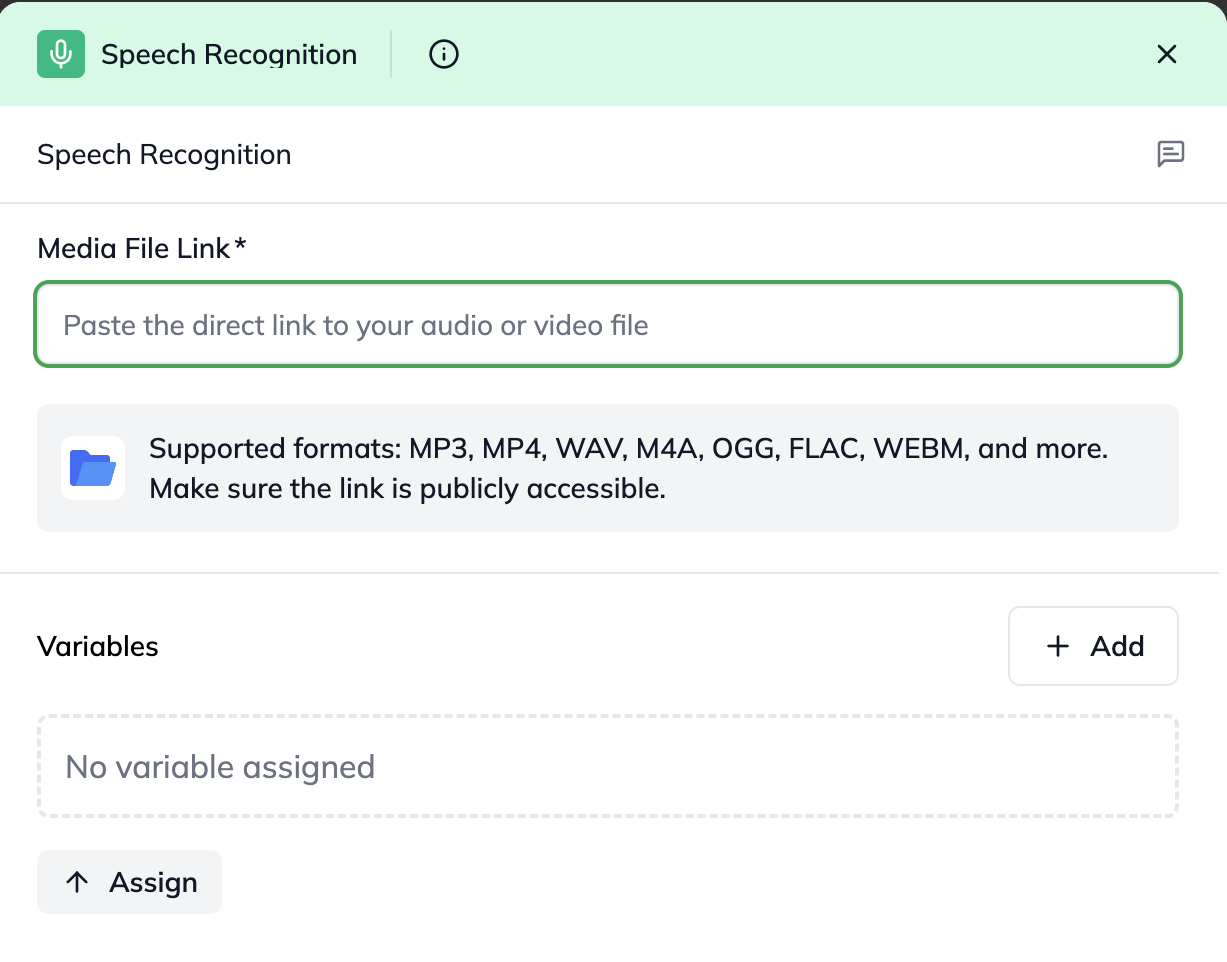Click the Media File Link label
Screen dimensions: 1227x962
pyautogui.click(x=134, y=248)
